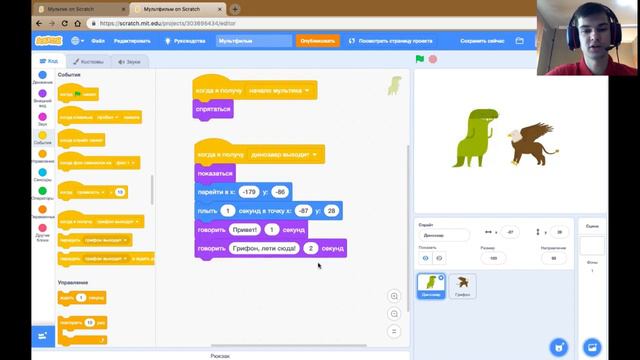Image resolution: width=640 pixels, height=360 pixels.
Task: Click the 'Привет!' text input in say block
Action: pyautogui.click(x=244, y=230)
